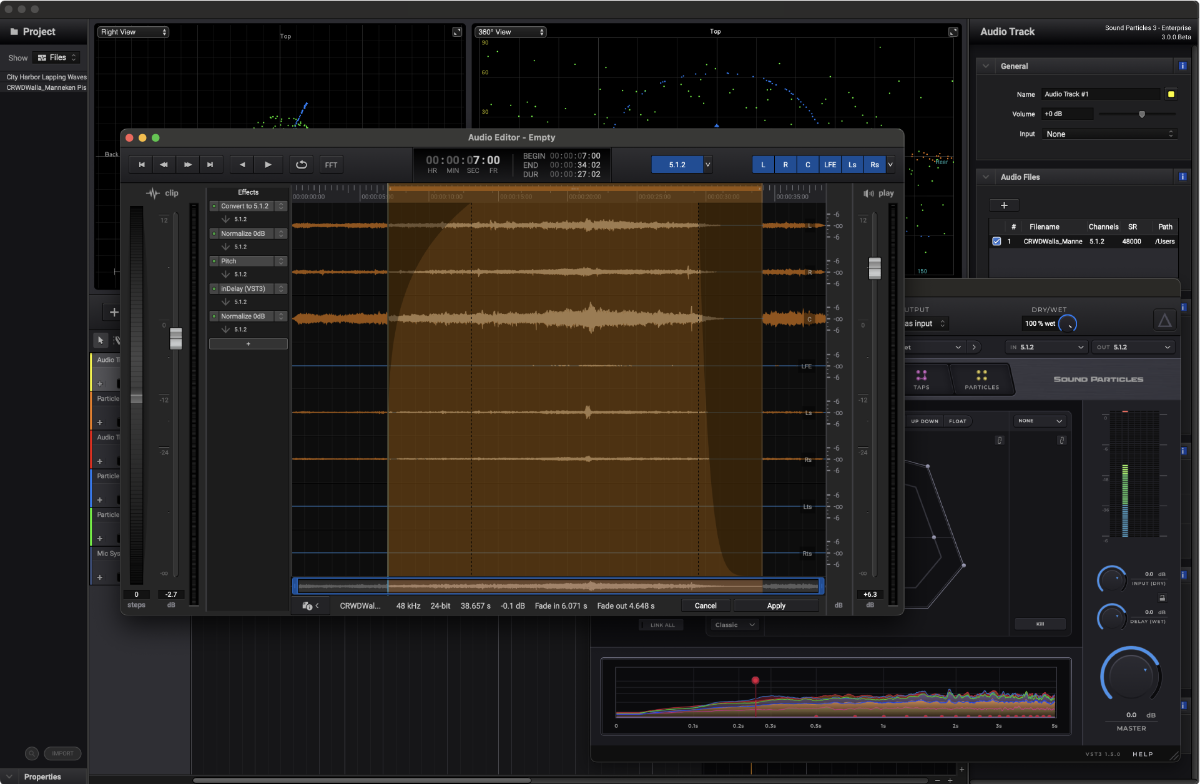The width and height of the screenshot is (1200, 784).
Task: Click the fast forward transport button
Action: (x=187, y=164)
